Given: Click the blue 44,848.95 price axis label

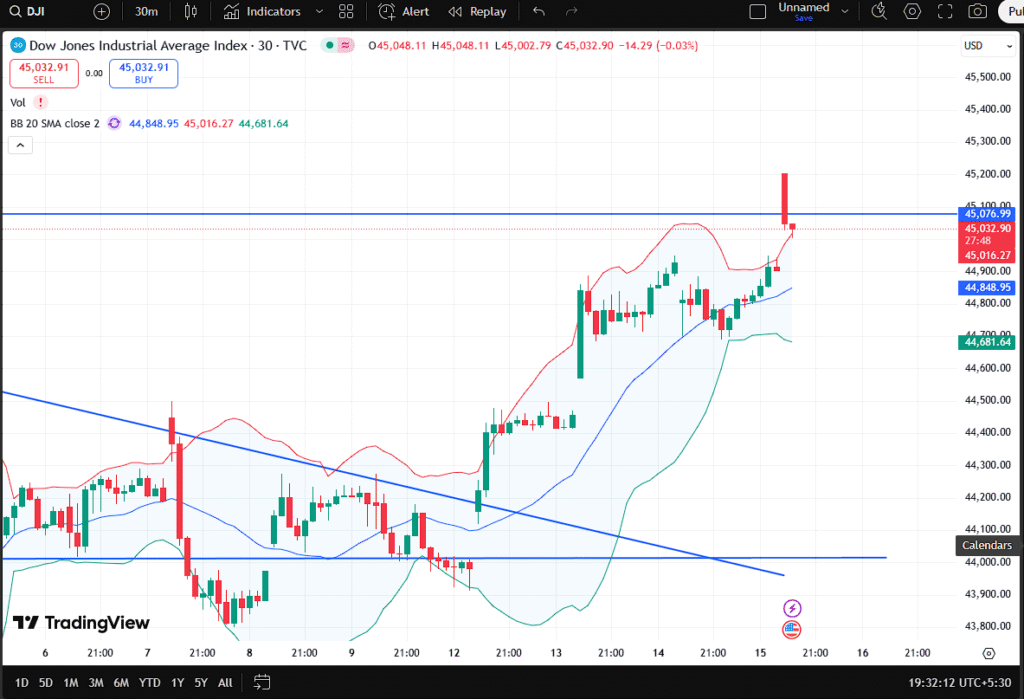Looking at the screenshot, I should pos(987,287).
